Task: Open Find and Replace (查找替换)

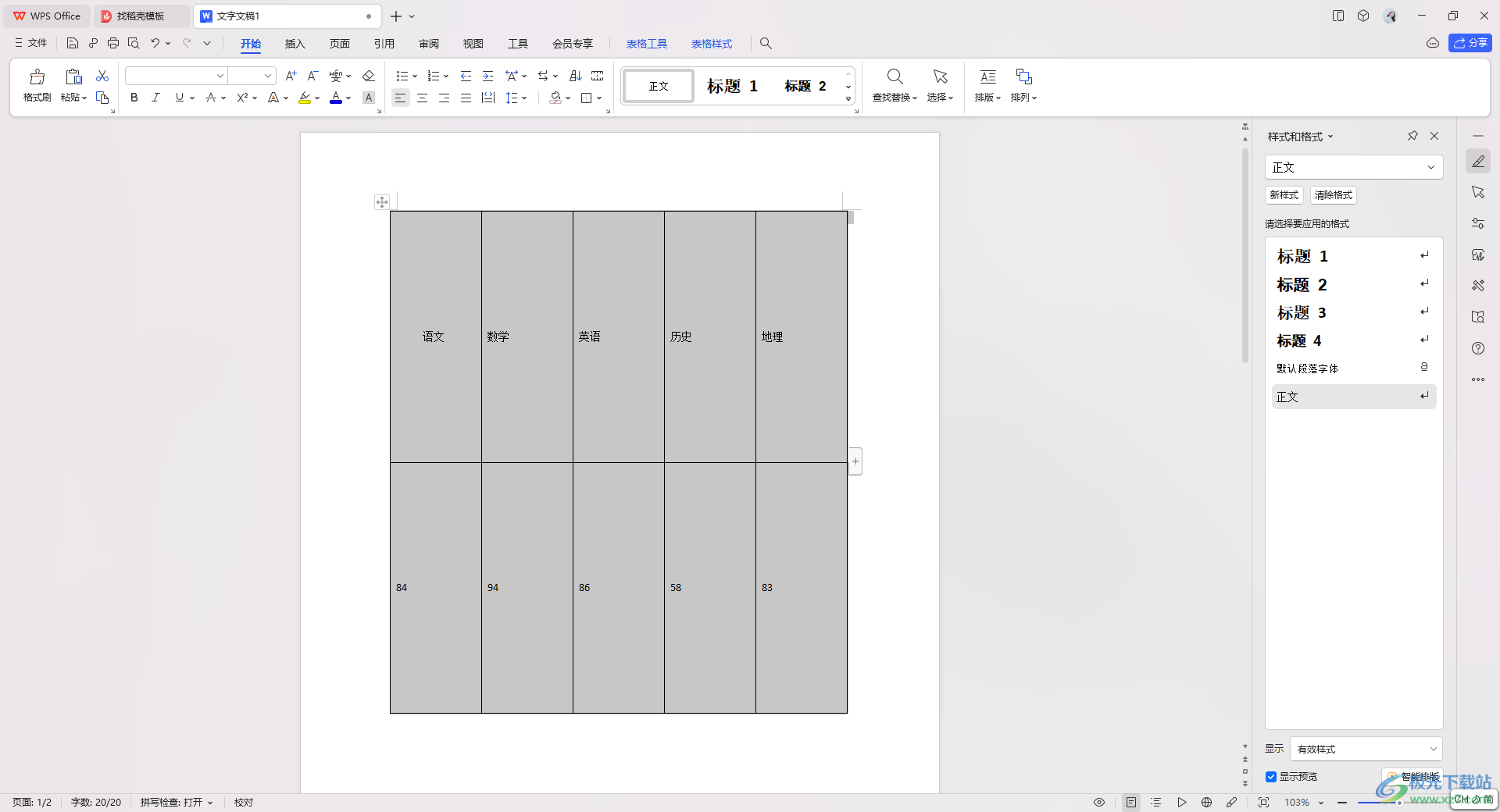Action: pos(895,85)
